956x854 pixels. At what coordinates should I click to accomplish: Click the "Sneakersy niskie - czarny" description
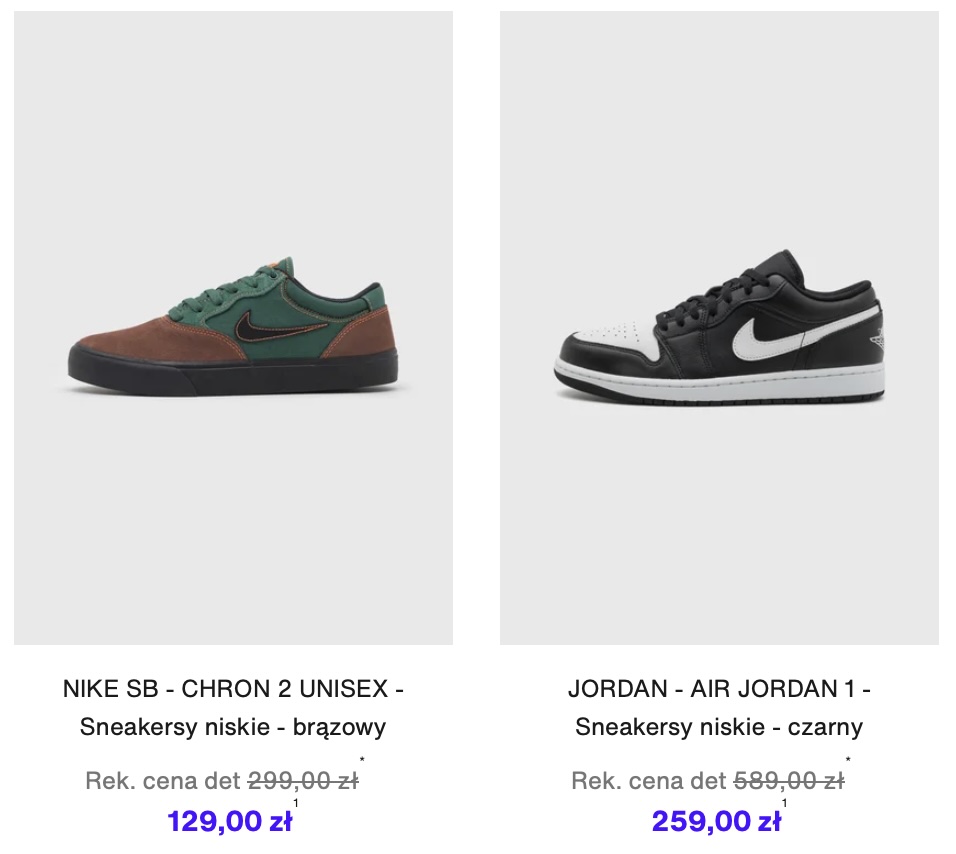pyautogui.click(x=719, y=727)
